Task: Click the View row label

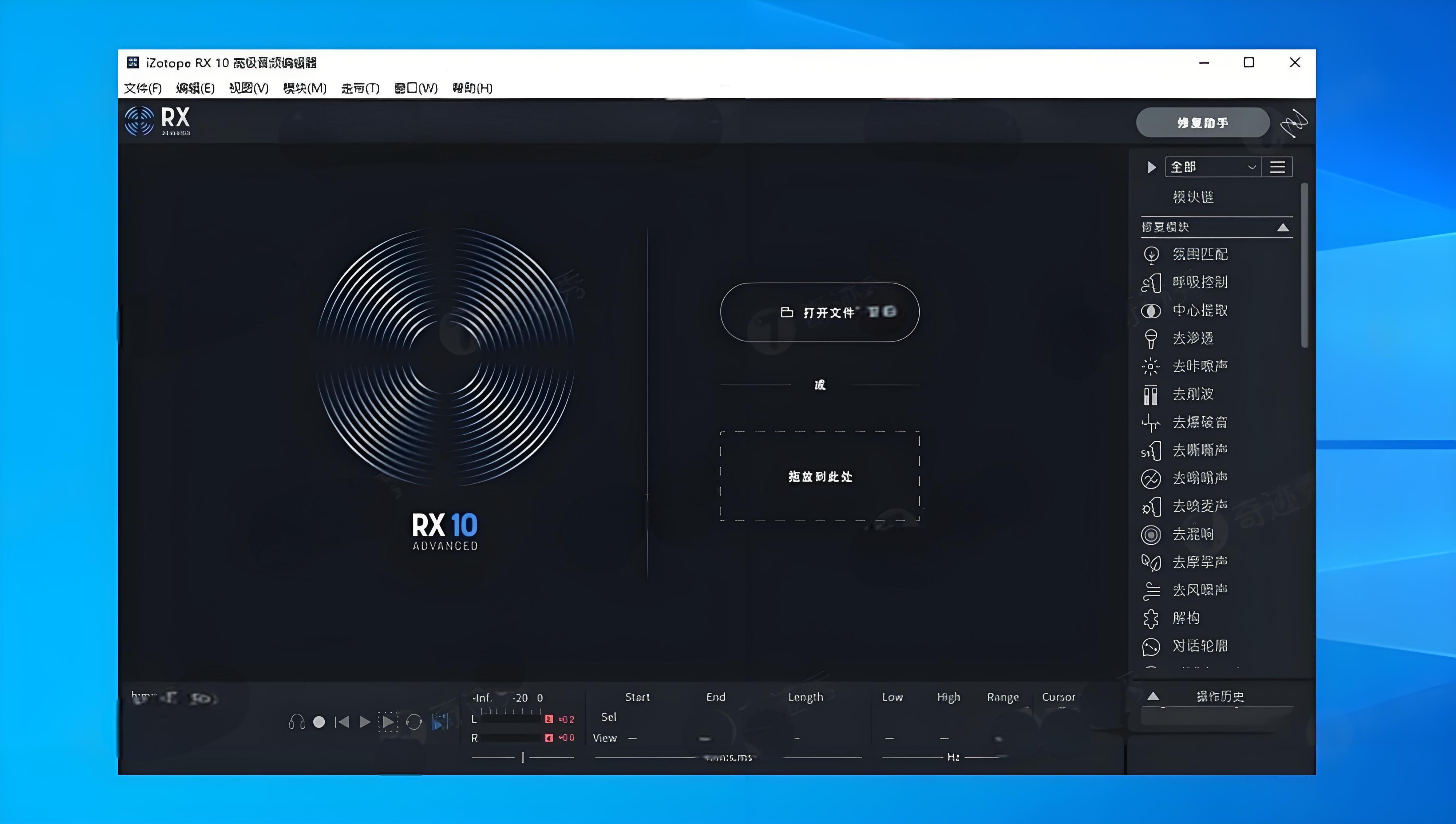Action: point(604,738)
